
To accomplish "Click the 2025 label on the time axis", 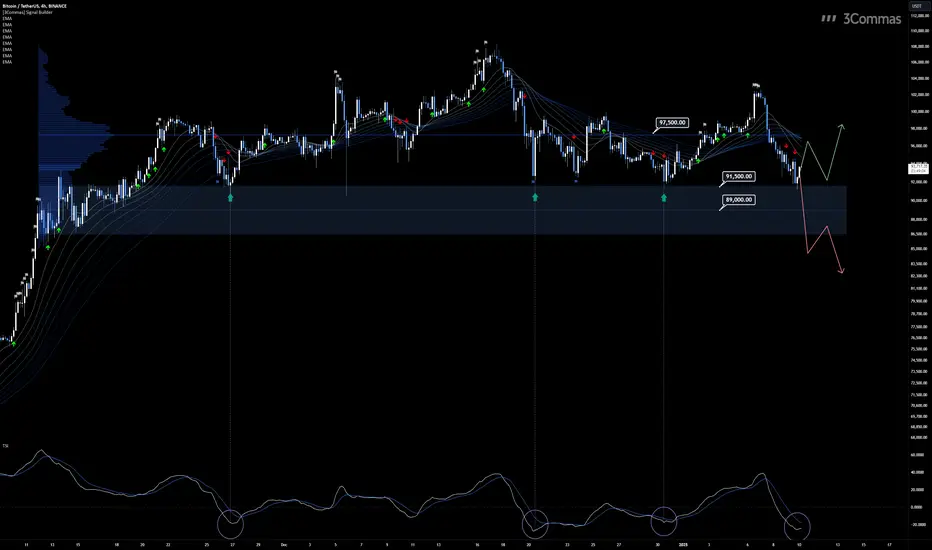I will coord(683,545).
